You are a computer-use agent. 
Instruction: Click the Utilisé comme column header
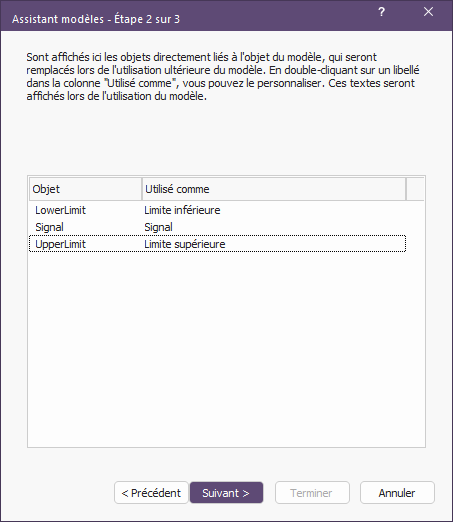tap(274, 189)
